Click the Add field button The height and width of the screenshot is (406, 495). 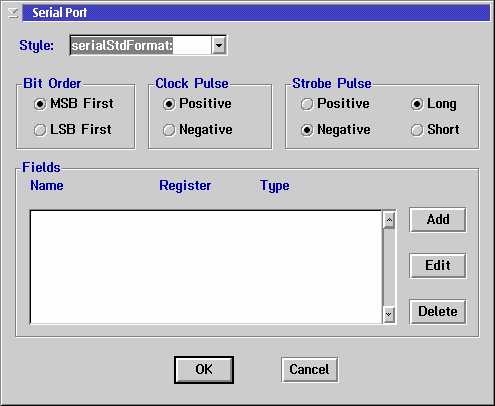click(438, 220)
